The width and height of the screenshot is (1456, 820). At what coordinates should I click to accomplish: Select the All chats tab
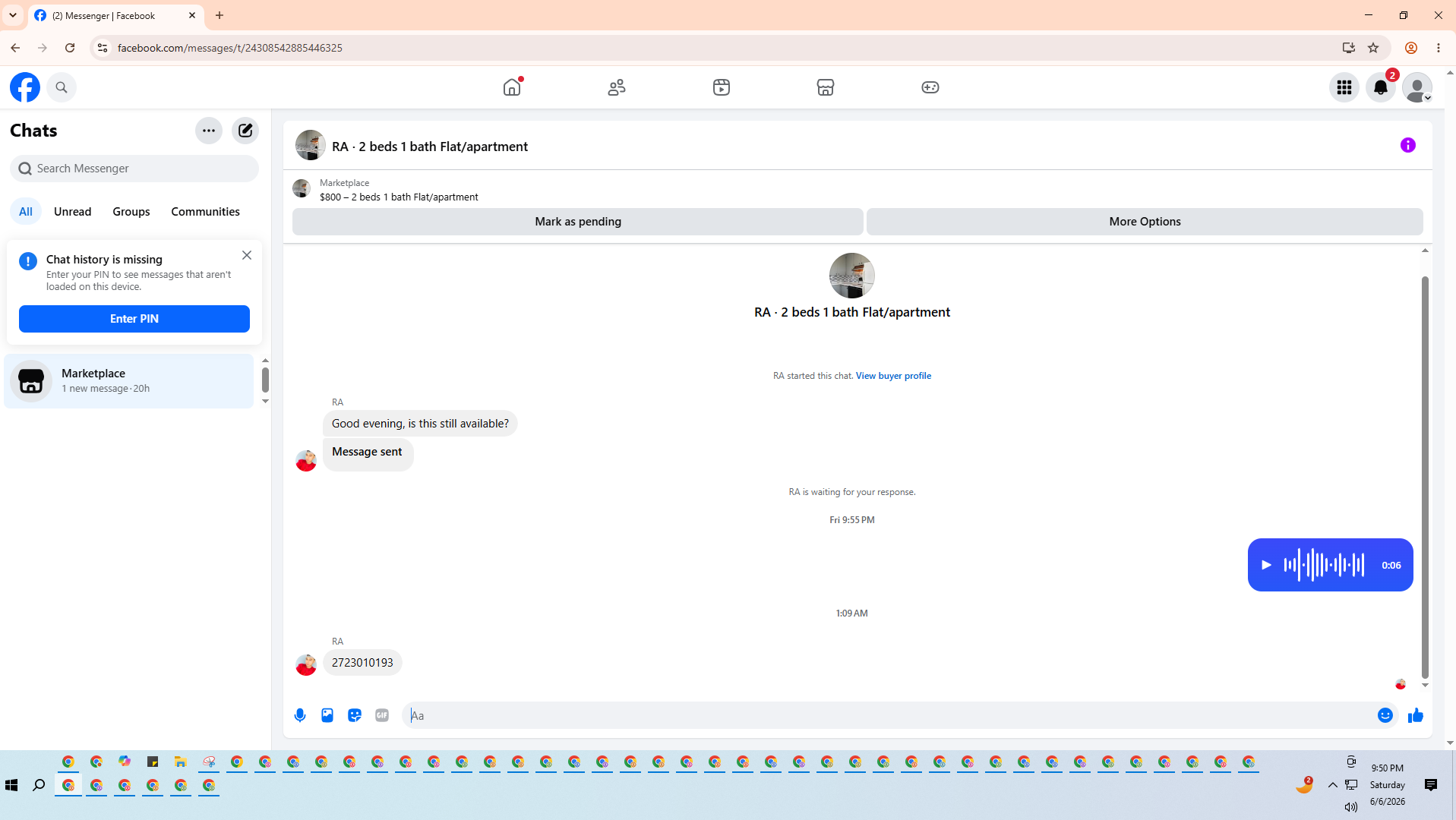coord(26,212)
